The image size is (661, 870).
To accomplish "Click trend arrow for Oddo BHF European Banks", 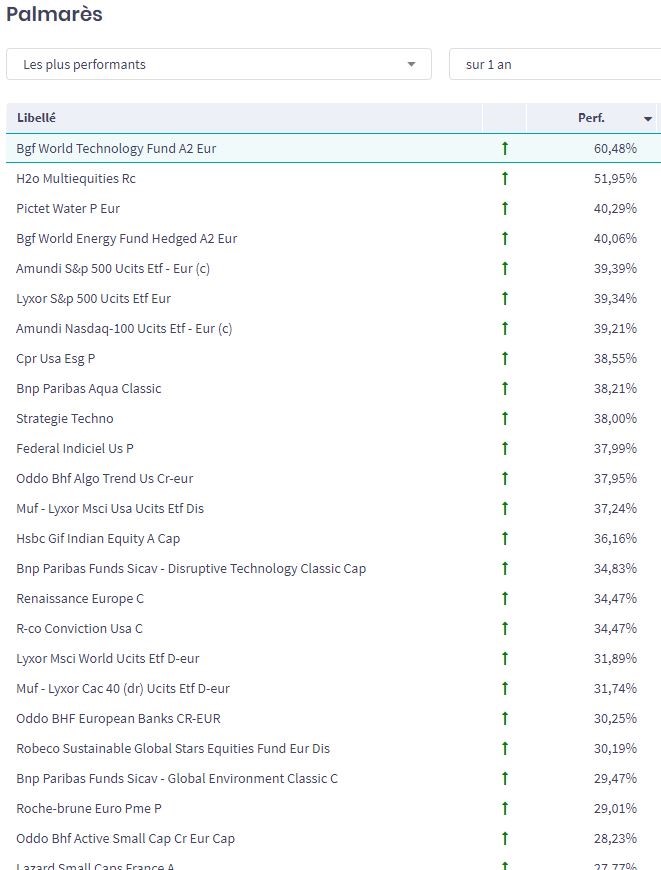I will pos(505,718).
